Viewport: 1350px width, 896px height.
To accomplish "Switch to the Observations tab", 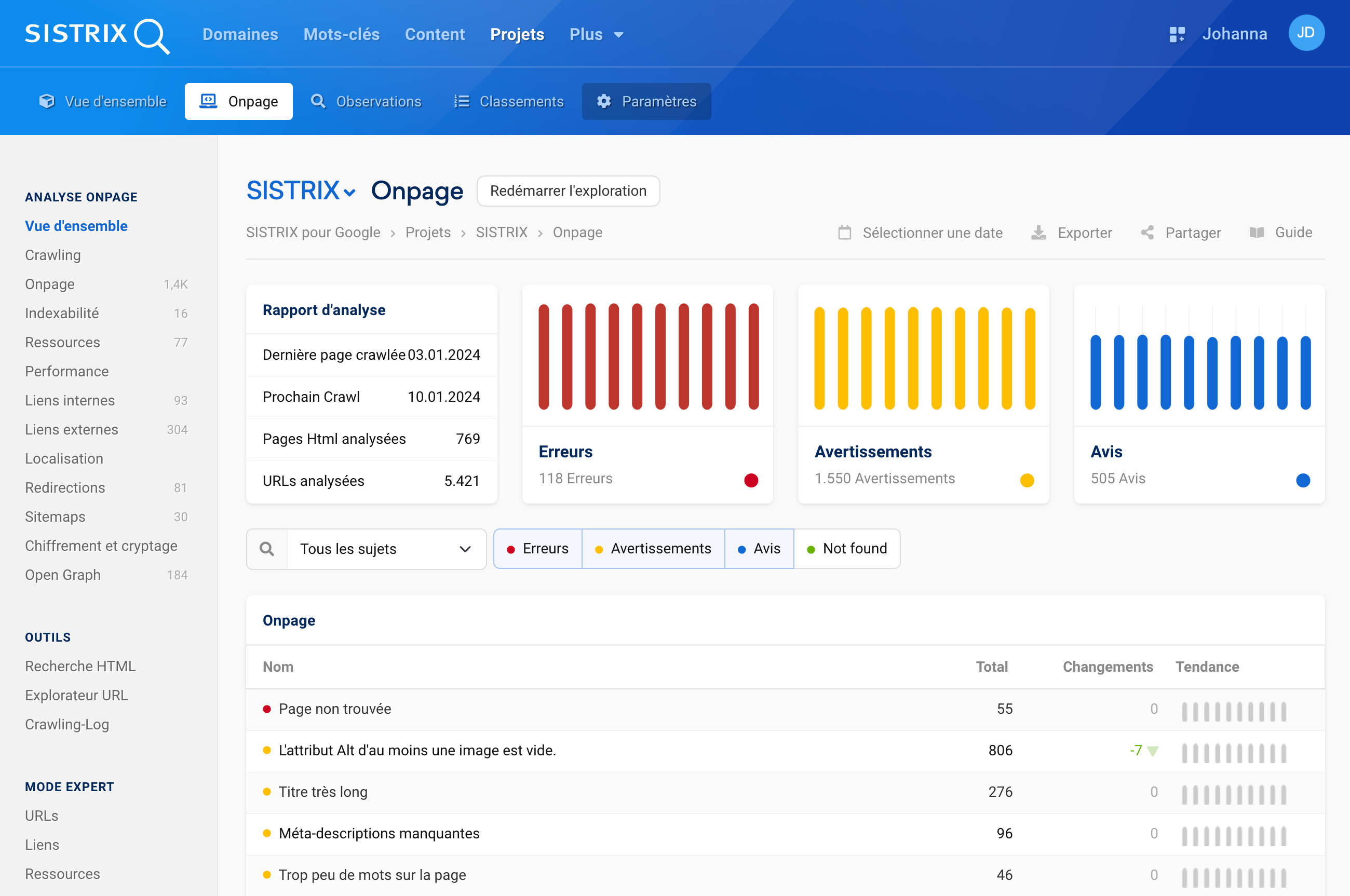I will coord(366,101).
